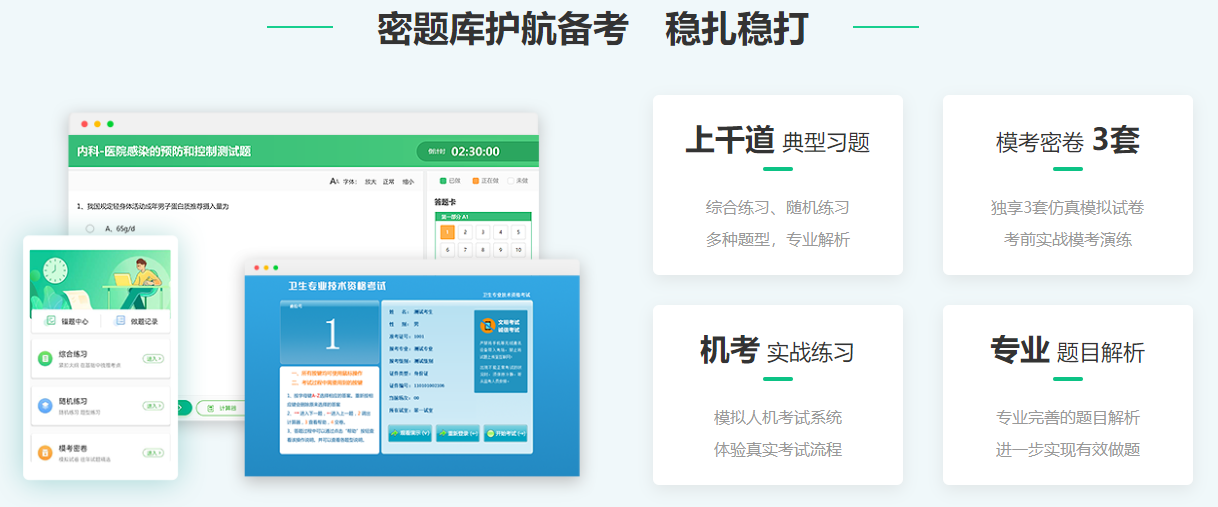The image size is (1218, 507).
Task: Click the orange 模考密卷 icon
Action: pyautogui.click(x=45, y=453)
